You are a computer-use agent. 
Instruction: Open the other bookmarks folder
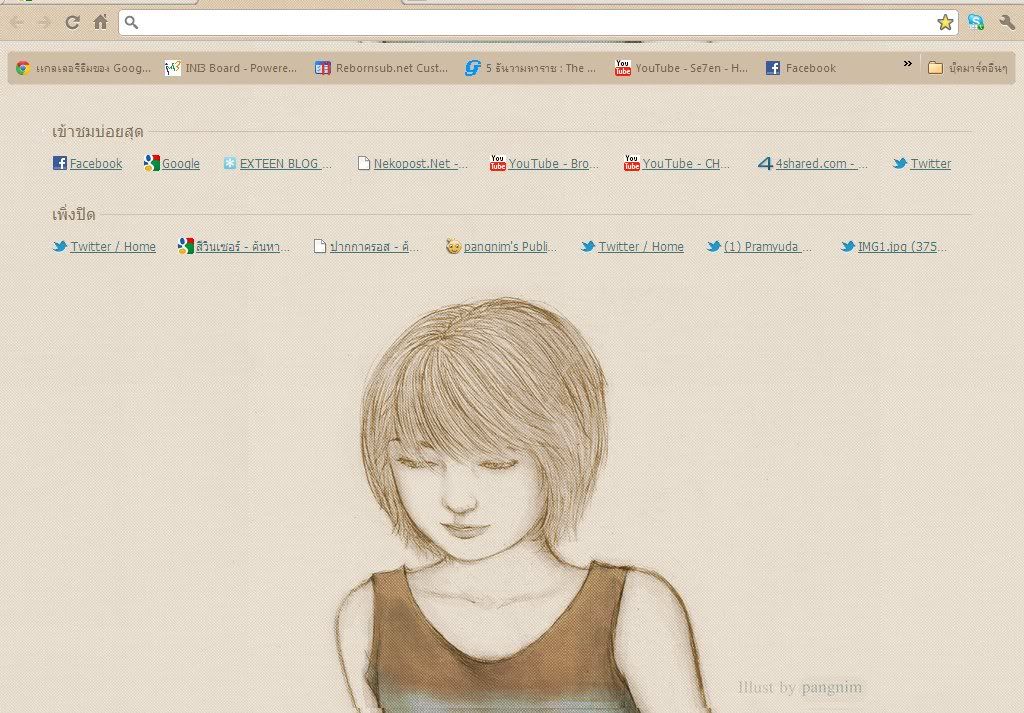pos(966,68)
